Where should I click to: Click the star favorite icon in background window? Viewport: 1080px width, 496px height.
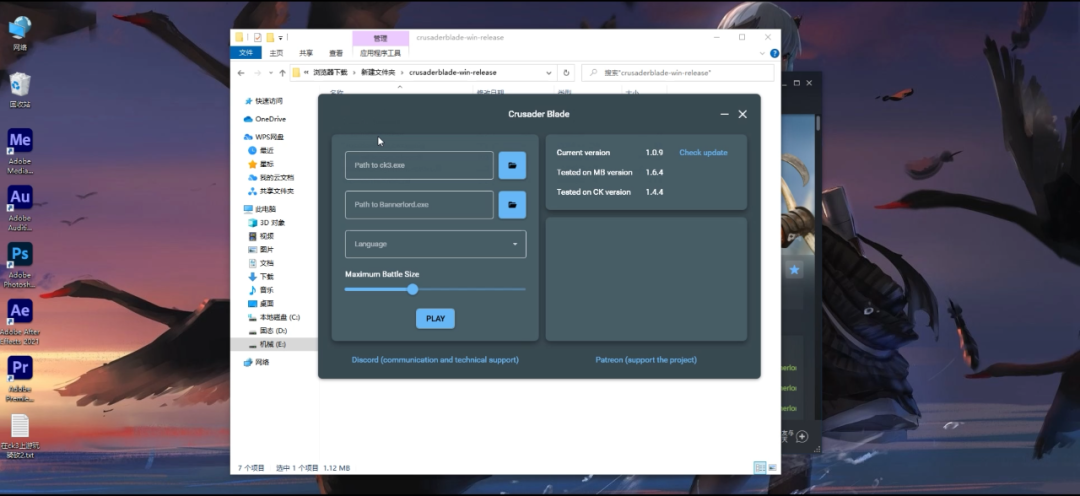(x=794, y=270)
